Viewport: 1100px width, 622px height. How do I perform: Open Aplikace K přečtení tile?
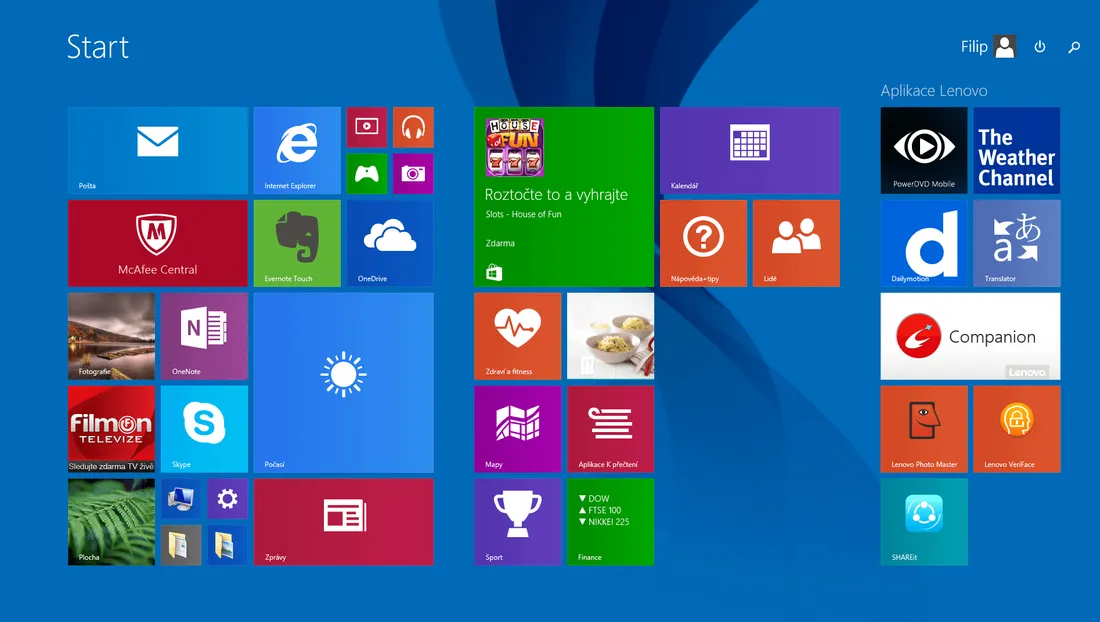[610, 429]
